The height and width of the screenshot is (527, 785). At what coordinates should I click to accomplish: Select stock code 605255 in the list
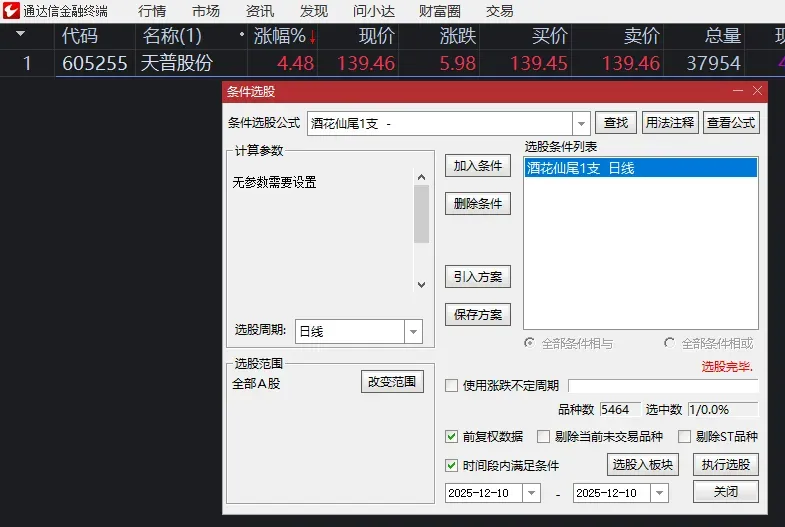tap(95, 63)
